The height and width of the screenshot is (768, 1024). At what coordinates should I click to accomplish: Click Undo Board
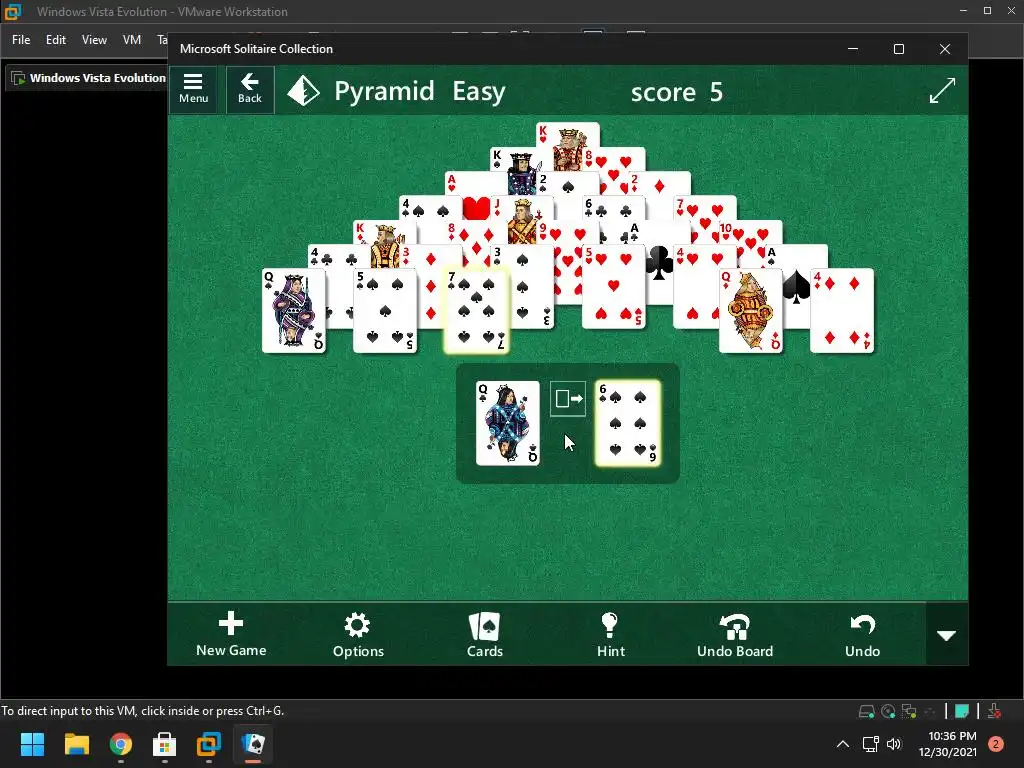tap(735, 634)
